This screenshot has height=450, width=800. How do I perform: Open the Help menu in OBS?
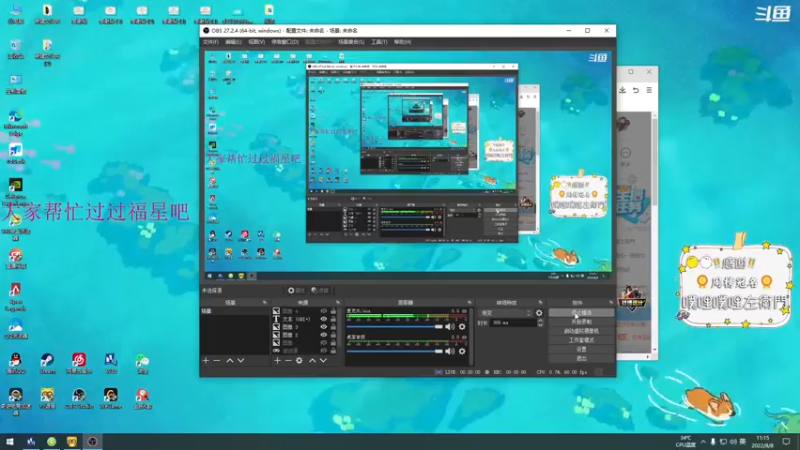(x=403, y=42)
